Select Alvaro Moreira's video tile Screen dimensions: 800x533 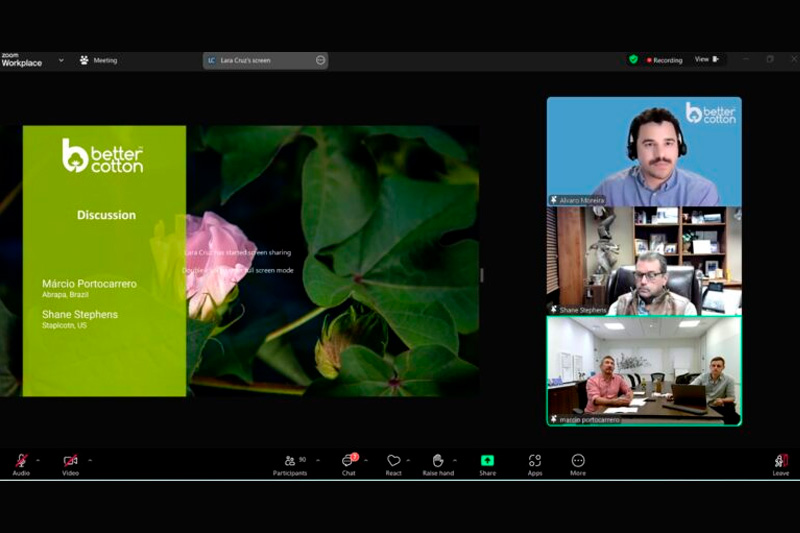(644, 151)
